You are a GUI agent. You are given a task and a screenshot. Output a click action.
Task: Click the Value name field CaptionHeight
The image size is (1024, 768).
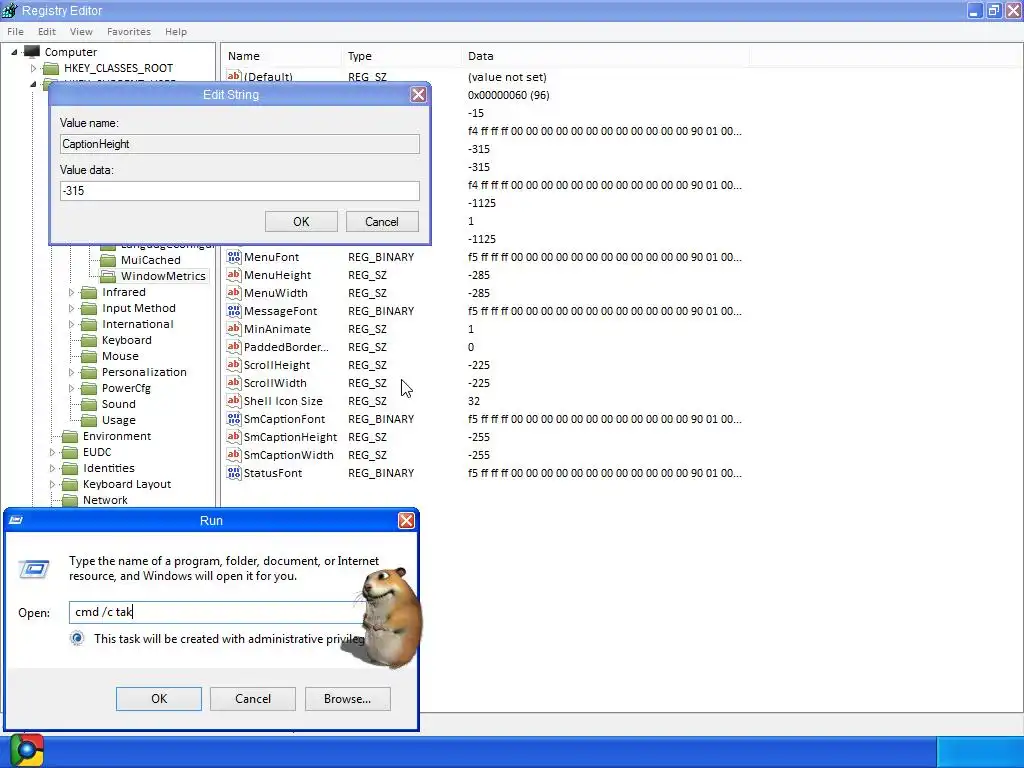240,144
